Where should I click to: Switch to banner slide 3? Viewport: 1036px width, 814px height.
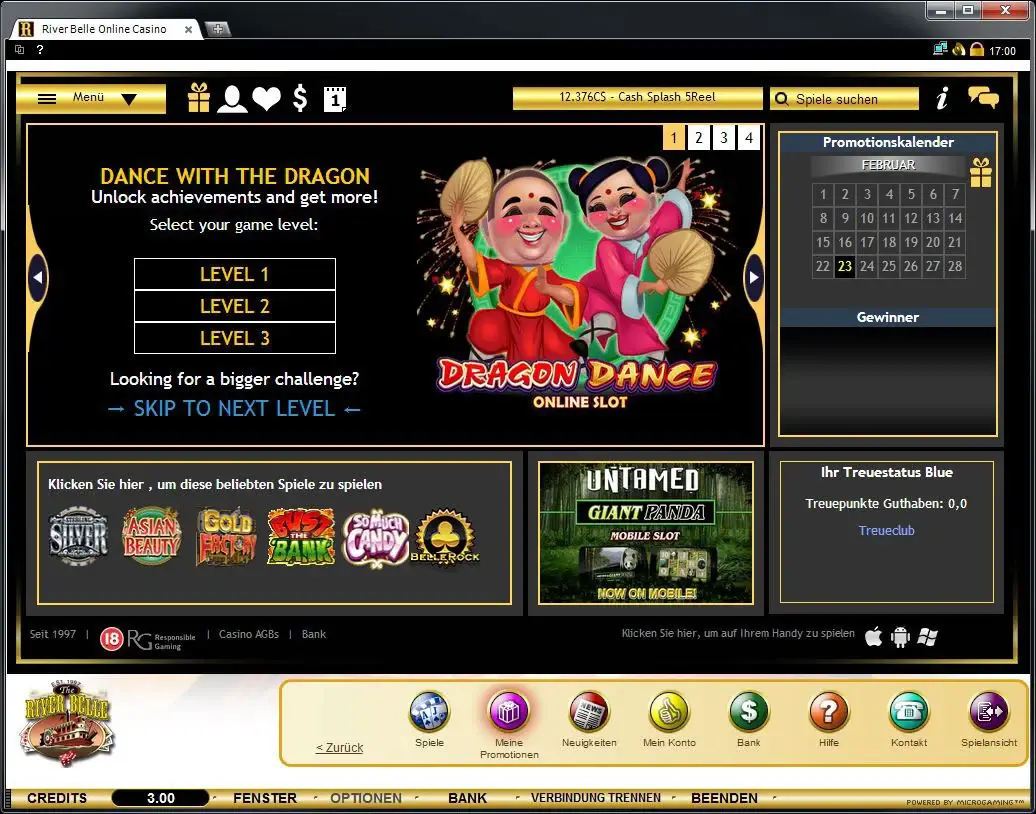tap(724, 138)
